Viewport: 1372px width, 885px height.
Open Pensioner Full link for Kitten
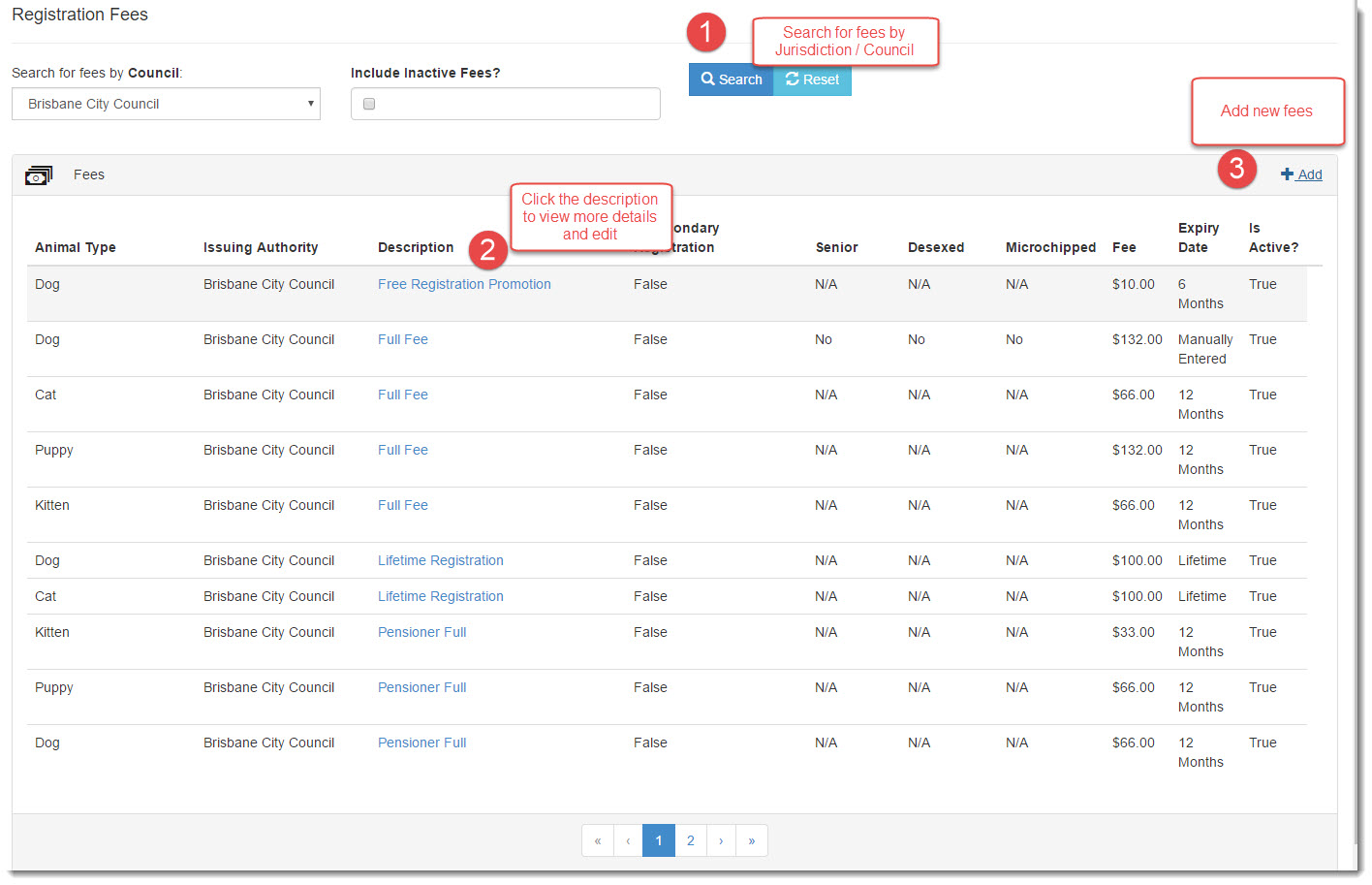point(422,632)
